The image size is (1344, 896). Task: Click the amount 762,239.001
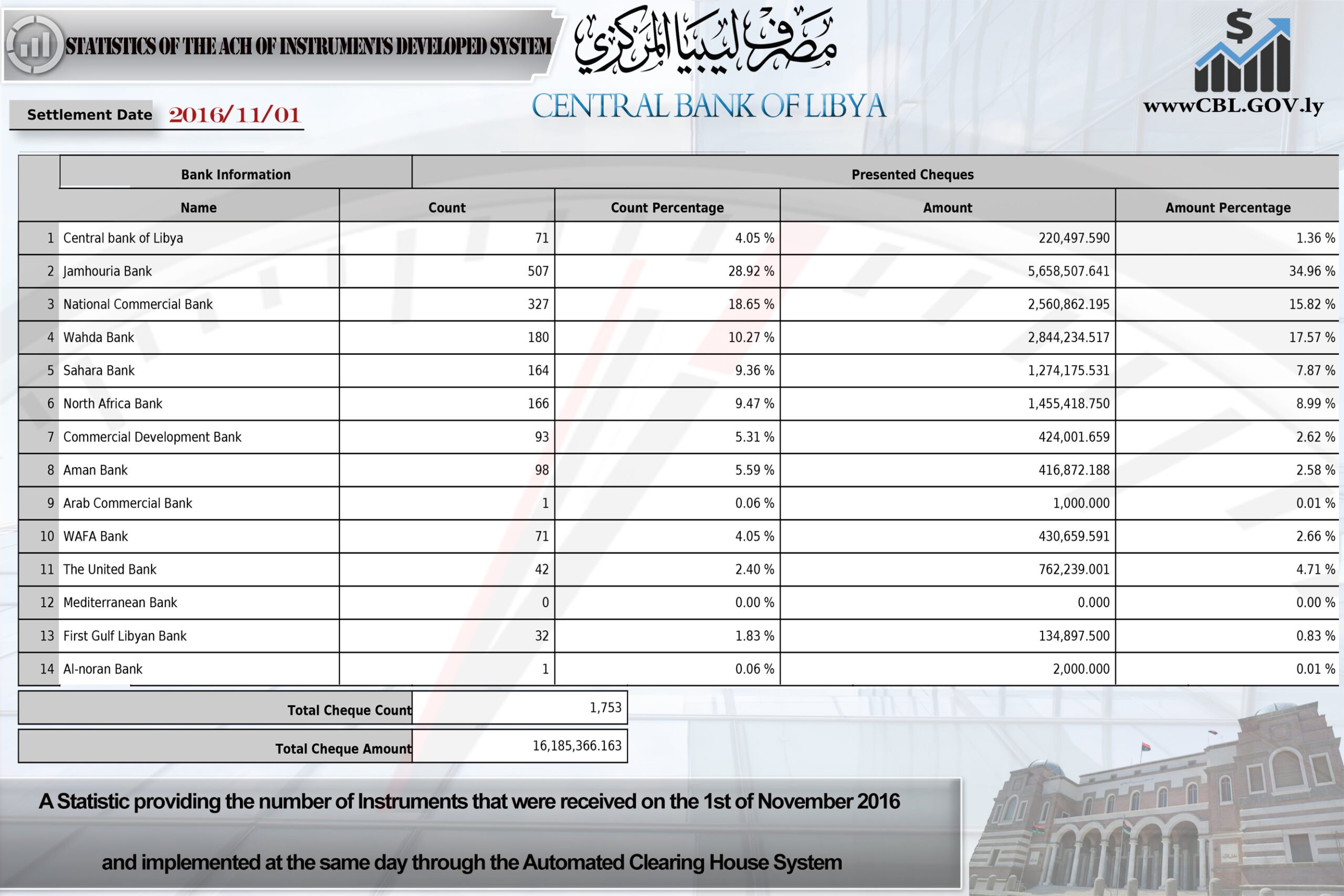click(1074, 569)
